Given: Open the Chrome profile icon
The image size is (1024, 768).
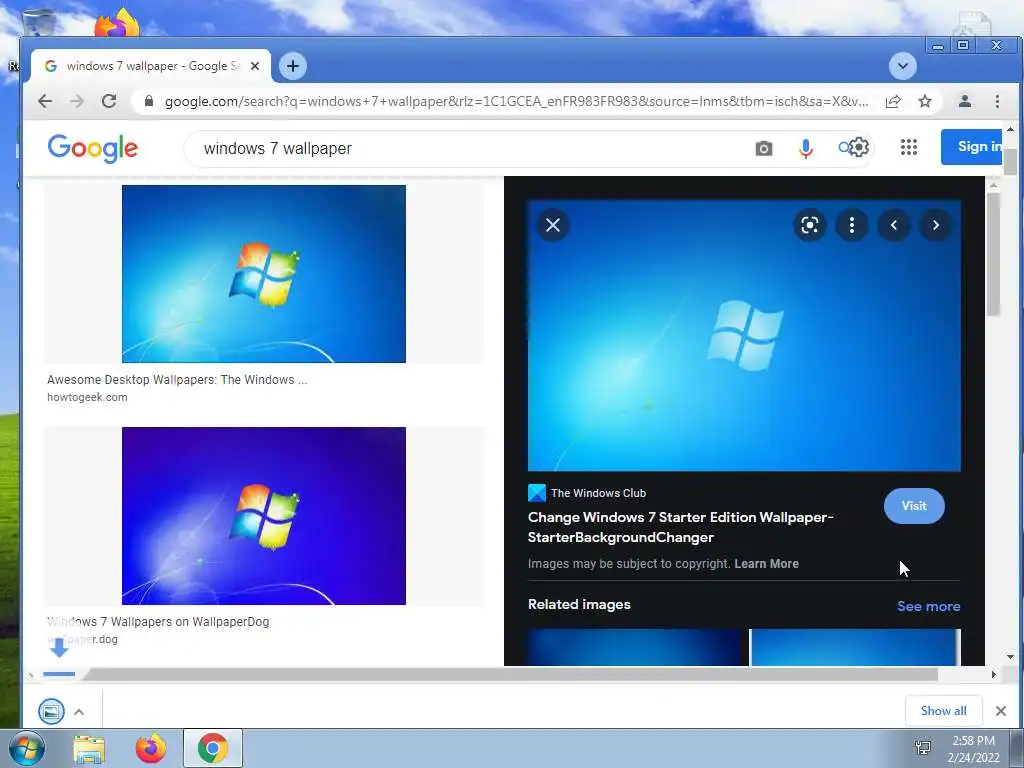Looking at the screenshot, I should point(965,101).
